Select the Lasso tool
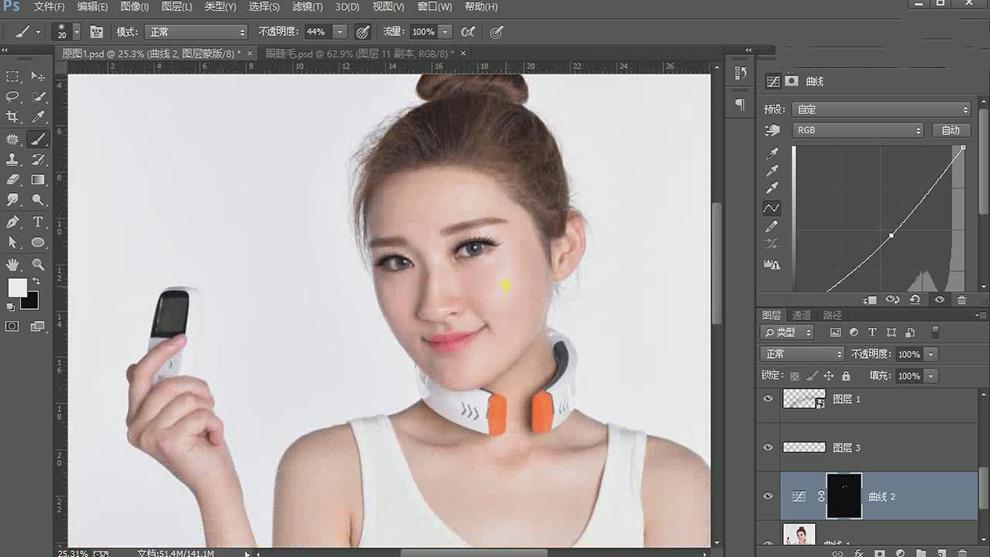The image size is (990, 557). pos(13,97)
